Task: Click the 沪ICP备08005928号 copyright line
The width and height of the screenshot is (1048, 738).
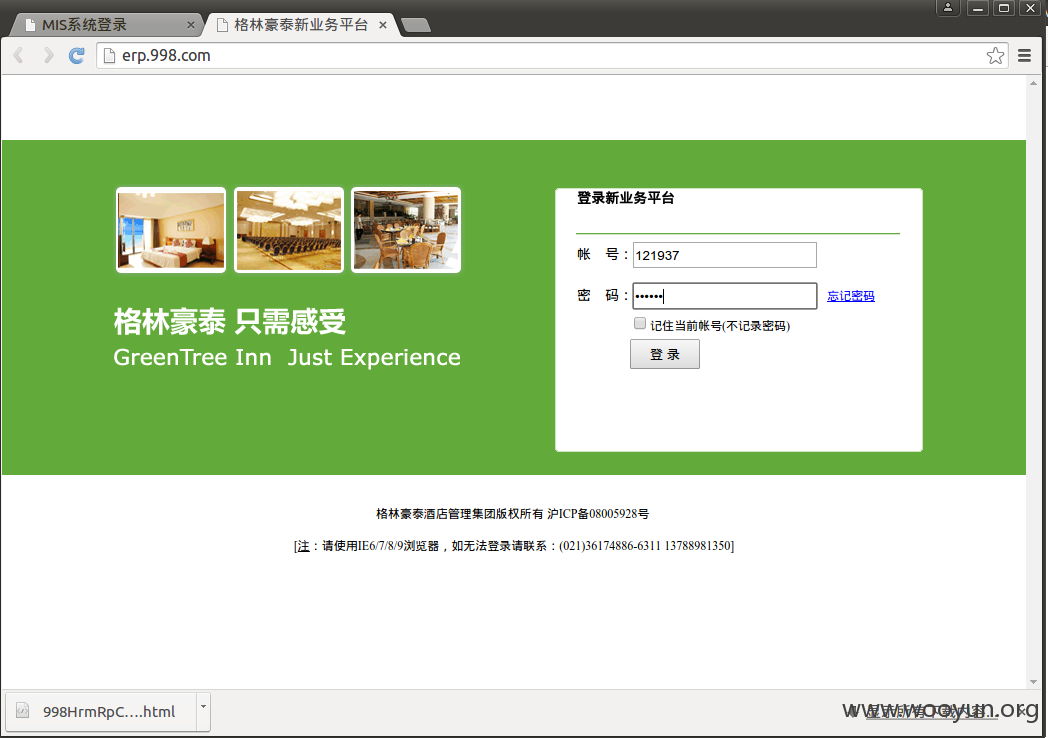Action: tap(512, 513)
